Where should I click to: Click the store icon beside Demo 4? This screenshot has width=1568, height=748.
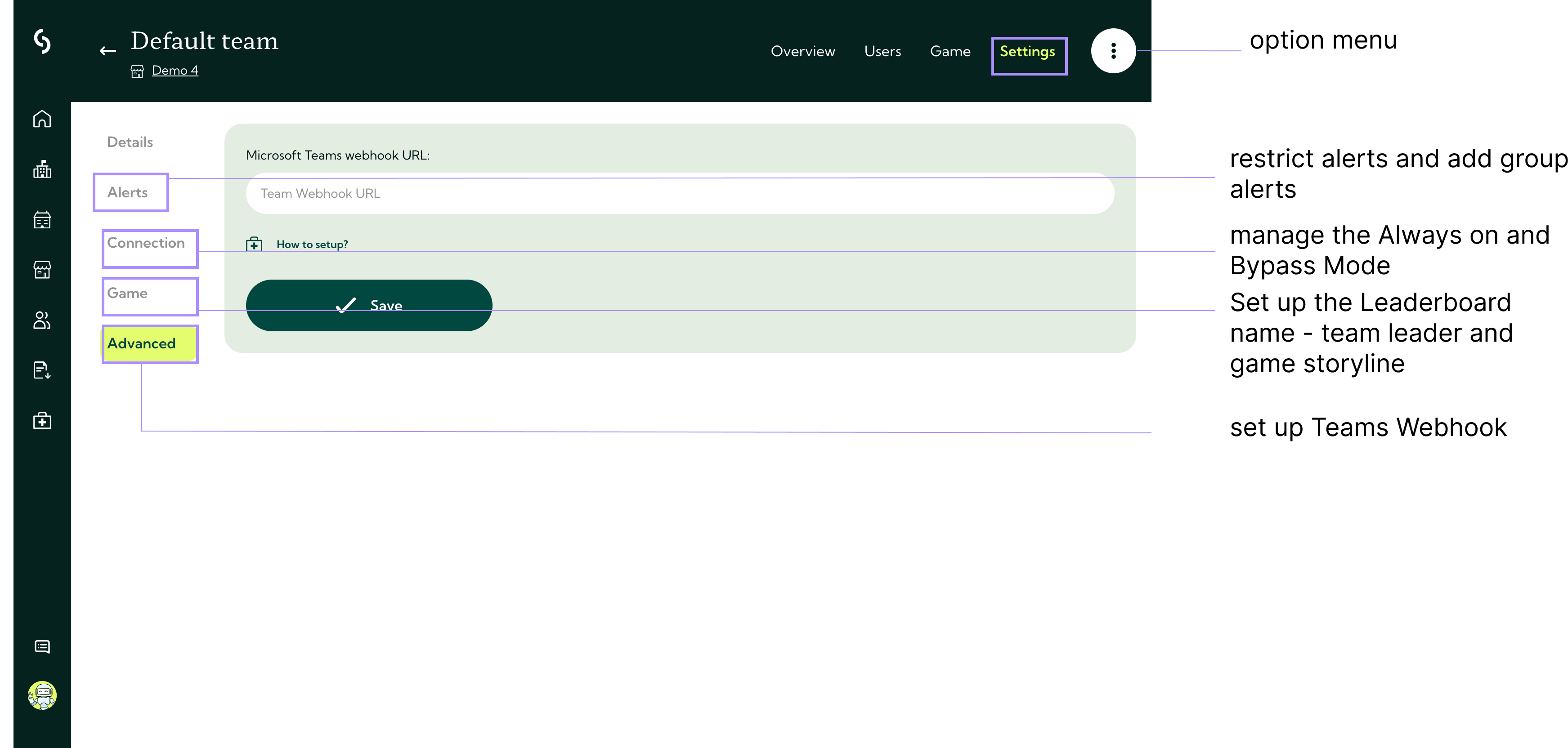click(137, 71)
